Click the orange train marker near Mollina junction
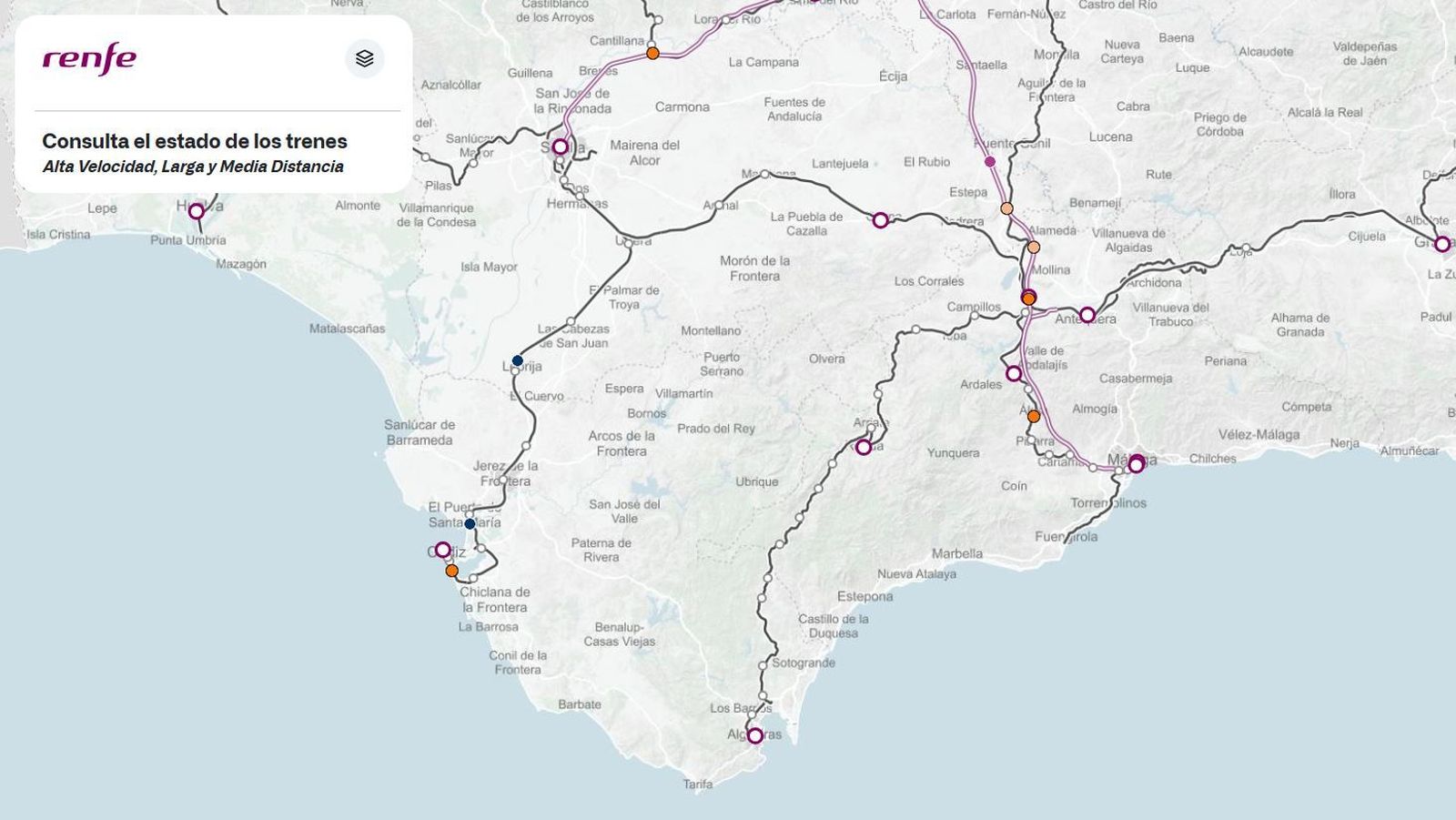Image resolution: width=1456 pixels, height=820 pixels. click(x=1028, y=296)
